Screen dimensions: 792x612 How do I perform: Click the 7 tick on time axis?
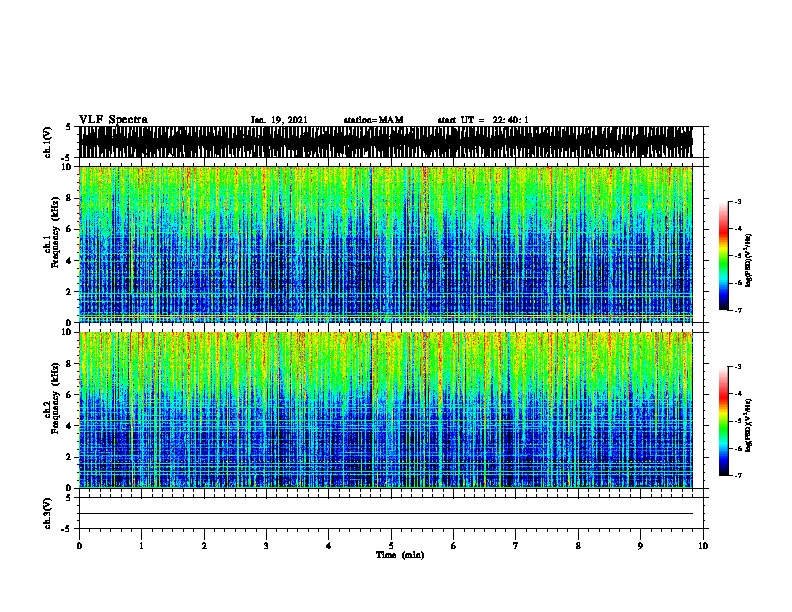[x=516, y=546]
